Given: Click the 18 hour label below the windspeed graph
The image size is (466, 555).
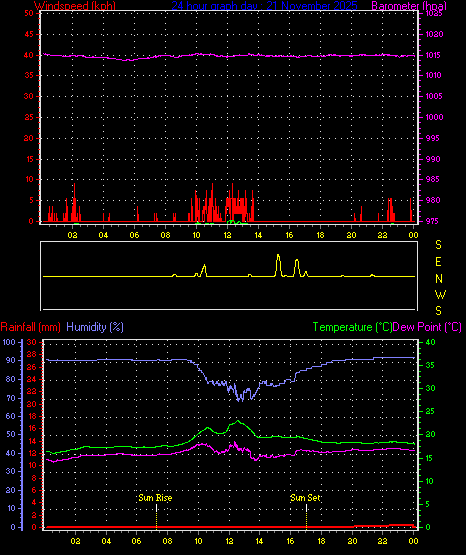Looking at the screenshot, I should [321, 235].
